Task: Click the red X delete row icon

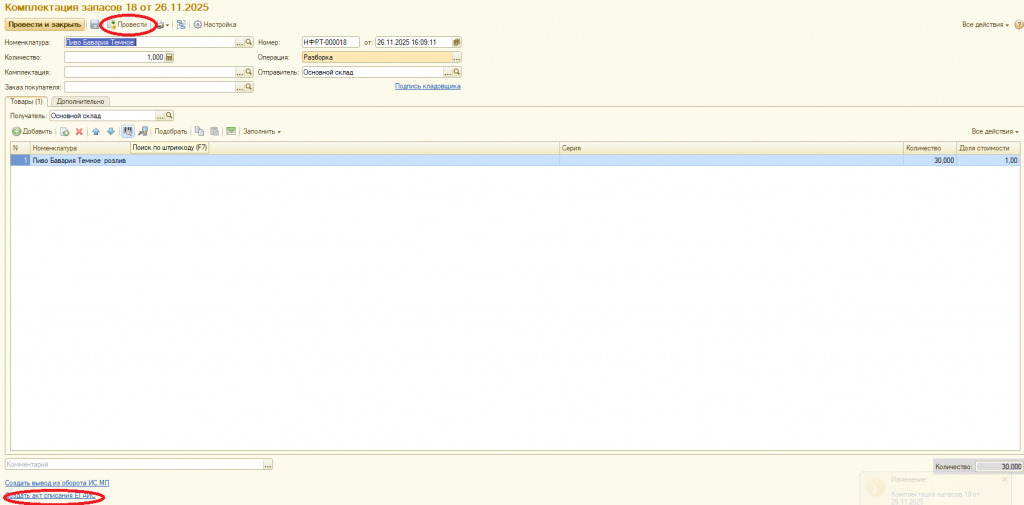Action: coord(79,131)
